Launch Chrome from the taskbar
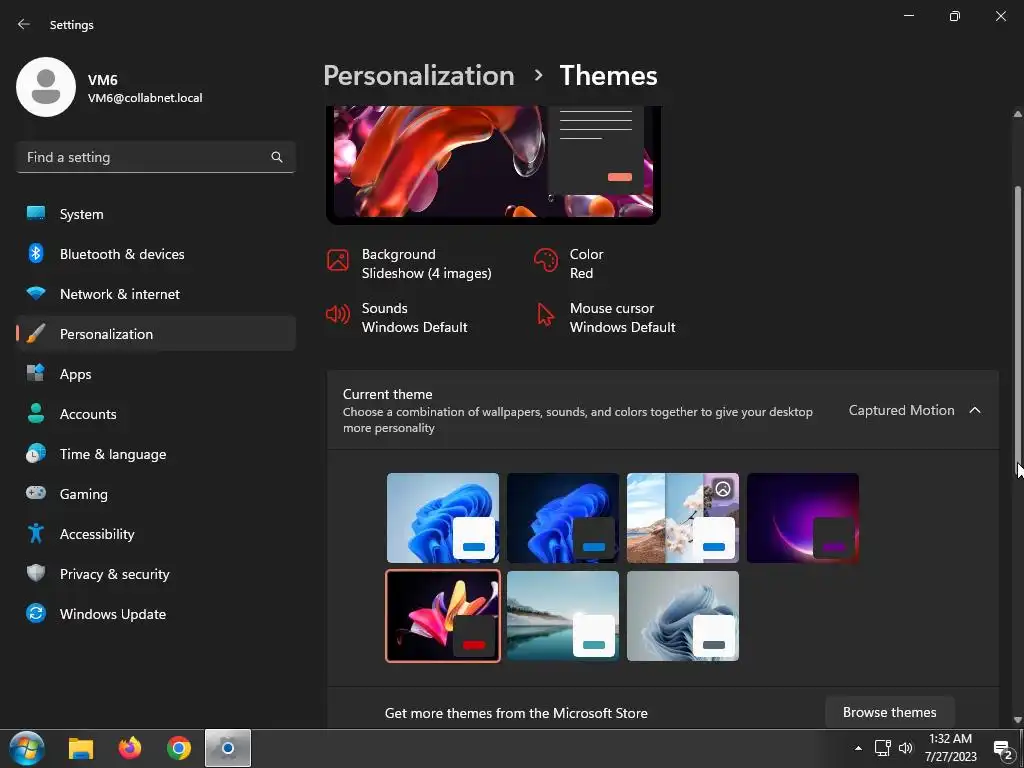Image resolution: width=1024 pixels, height=768 pixels. [x=178, y=748]
